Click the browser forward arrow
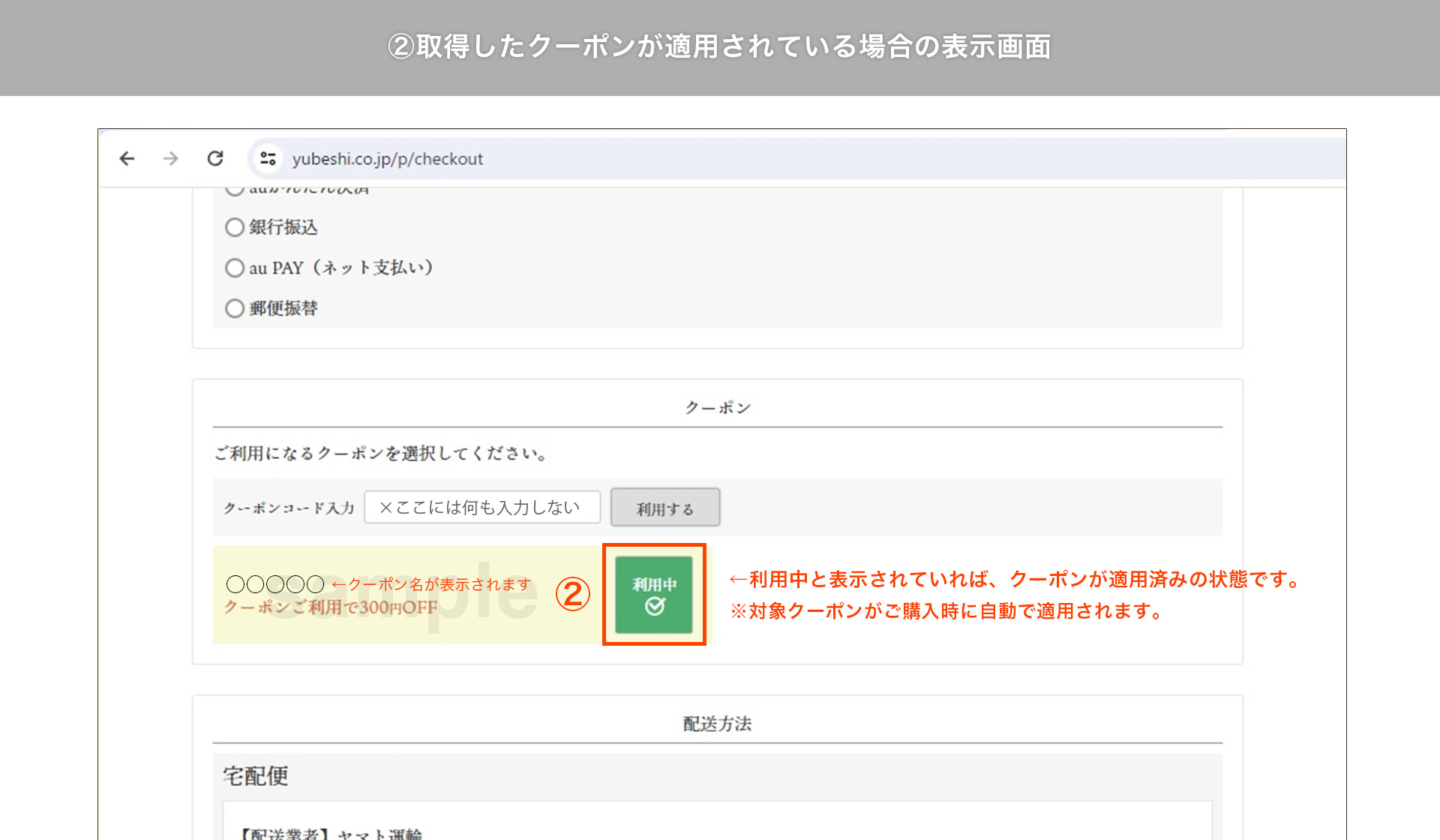The width and height of the screenshot is (1440, 840). [x=171, y=158]
